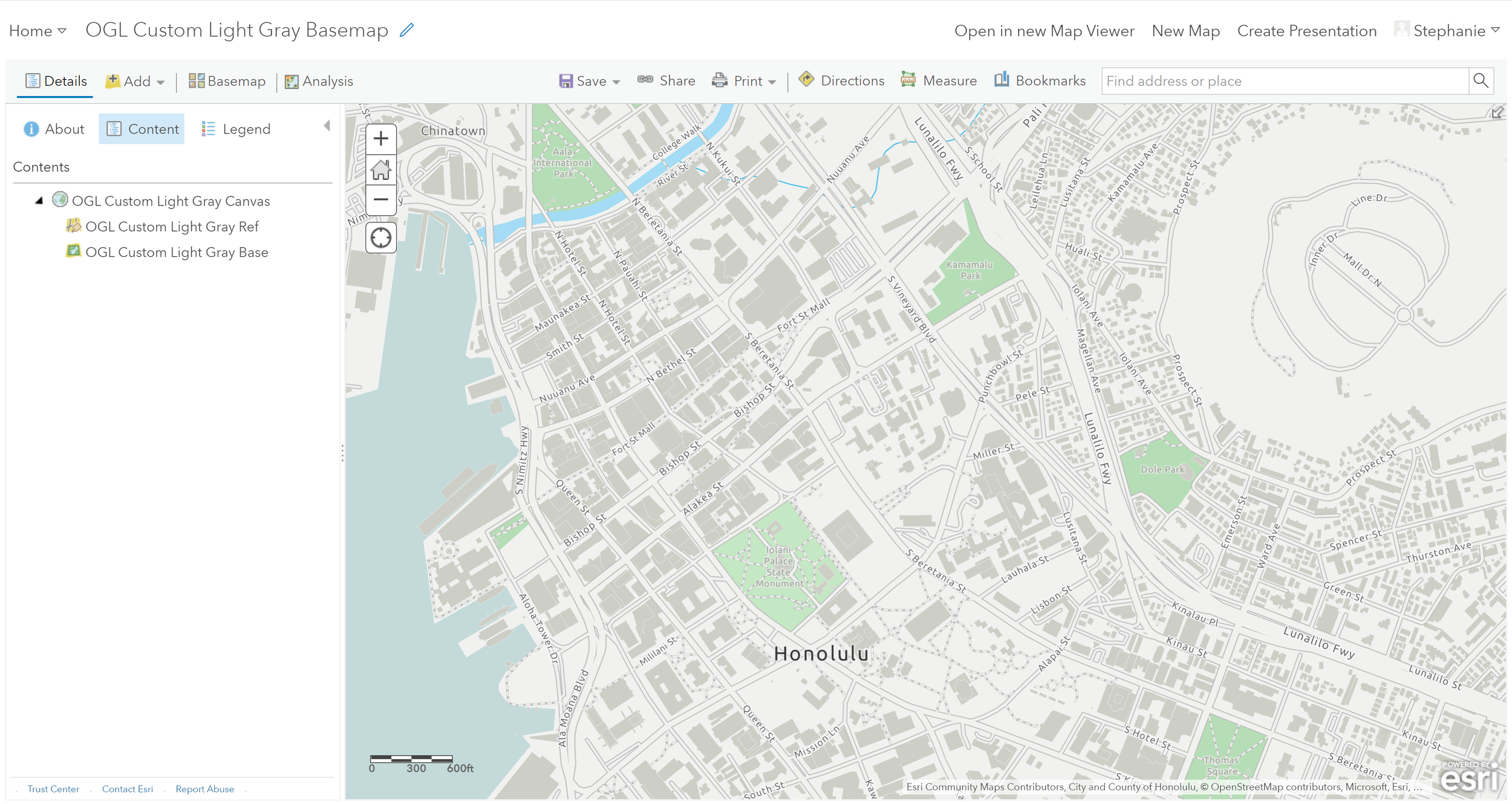The height and width of the screenshot is (804, 1512).
Task: Click the search magnifier icon
Action: click(x=1481, y=81)
